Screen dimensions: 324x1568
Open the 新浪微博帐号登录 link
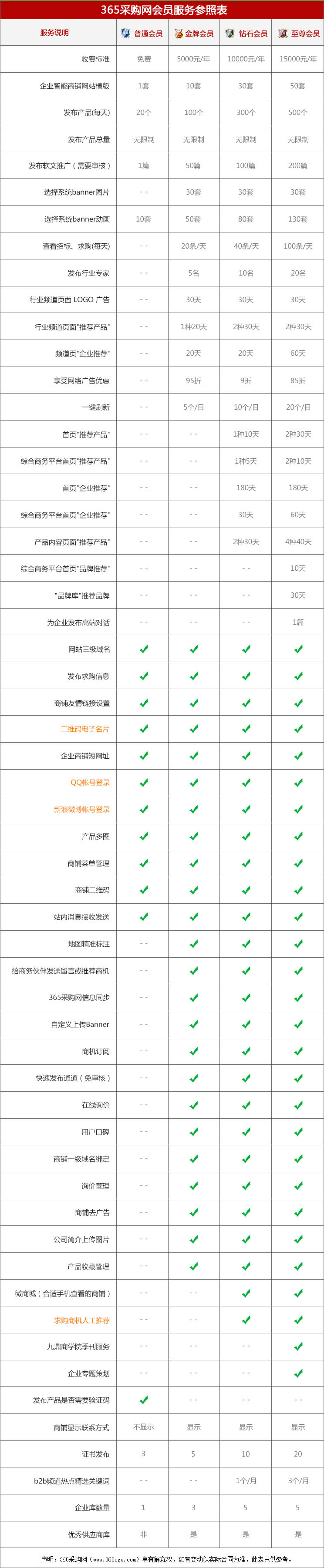81,809
